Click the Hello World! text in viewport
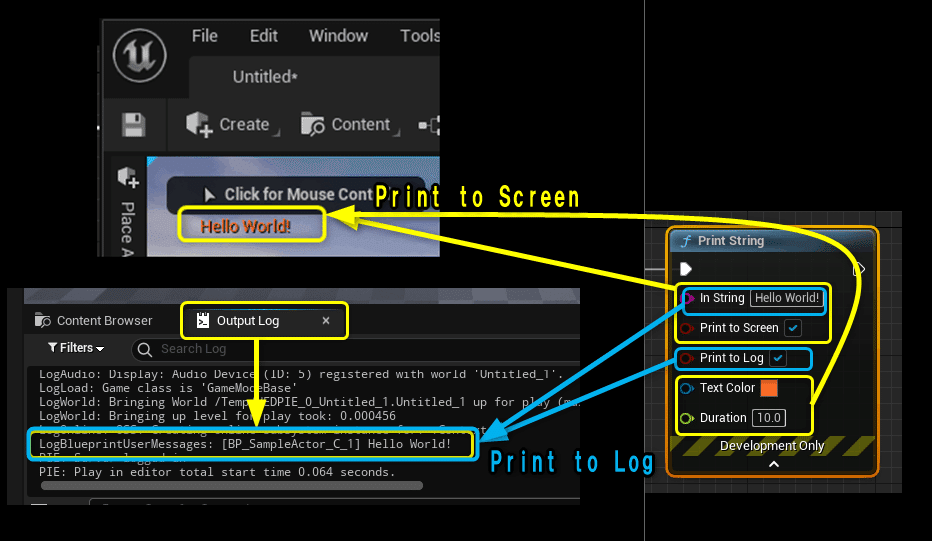 [x=245, y=227]
